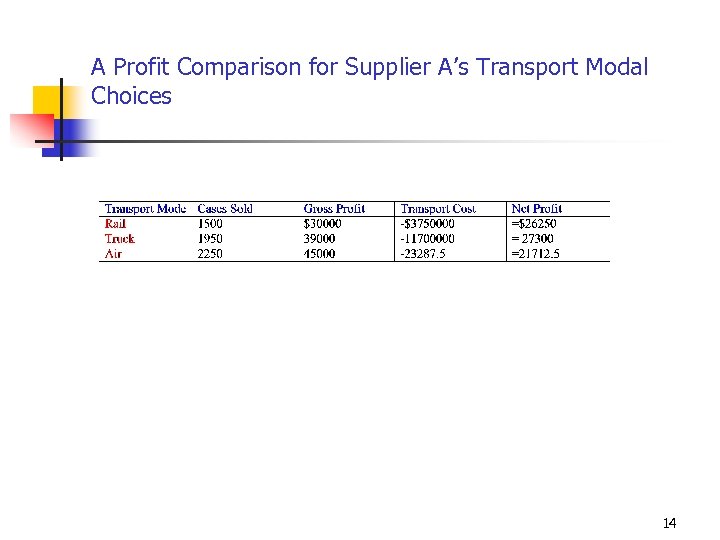Click the slide title about Supplier A's Transport Modal Choices

pos(369,82)
